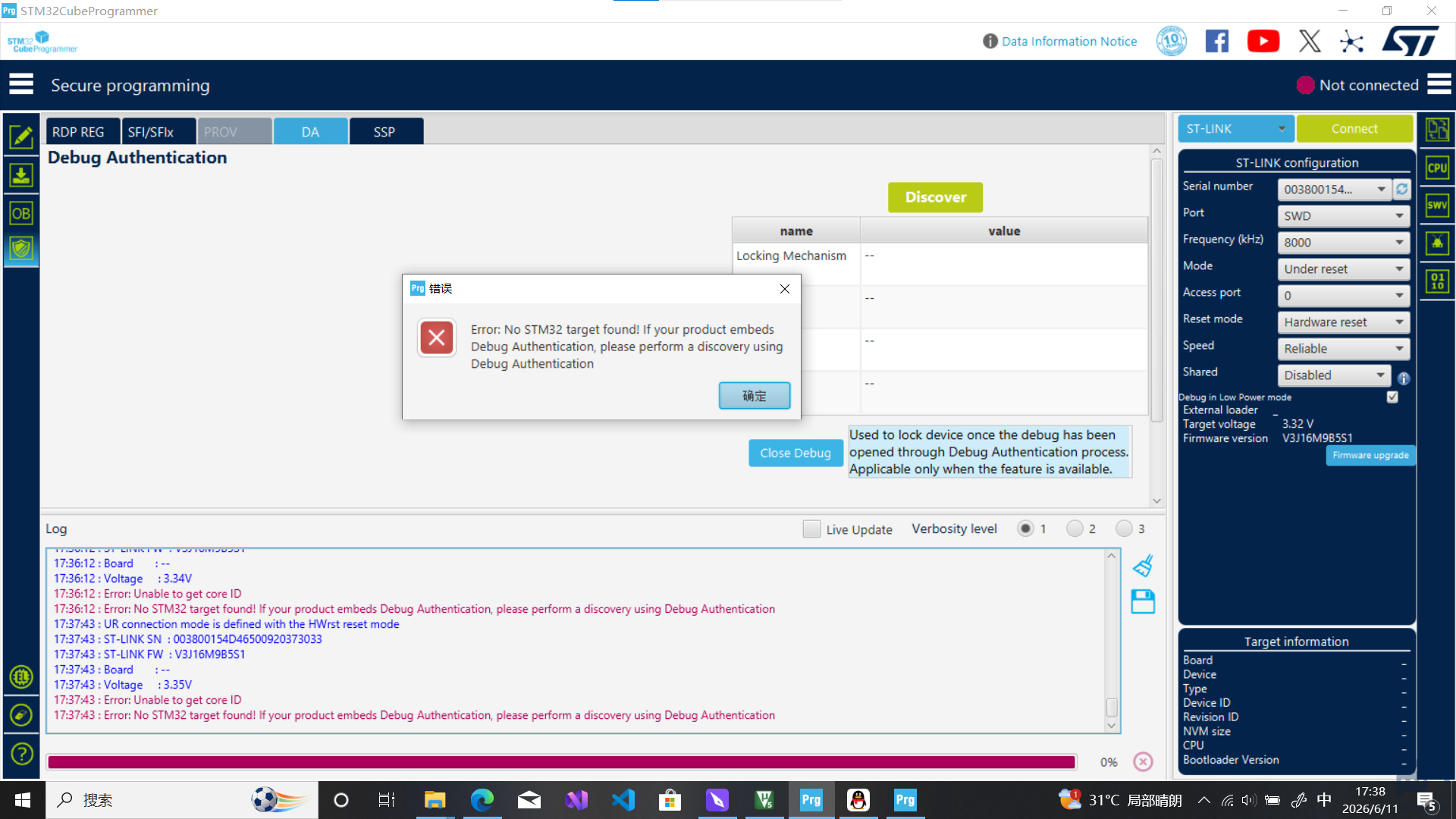Open the Memory & File editing sidebar icon
Viewport: 1456px width, 819px height.
point(21,137)
